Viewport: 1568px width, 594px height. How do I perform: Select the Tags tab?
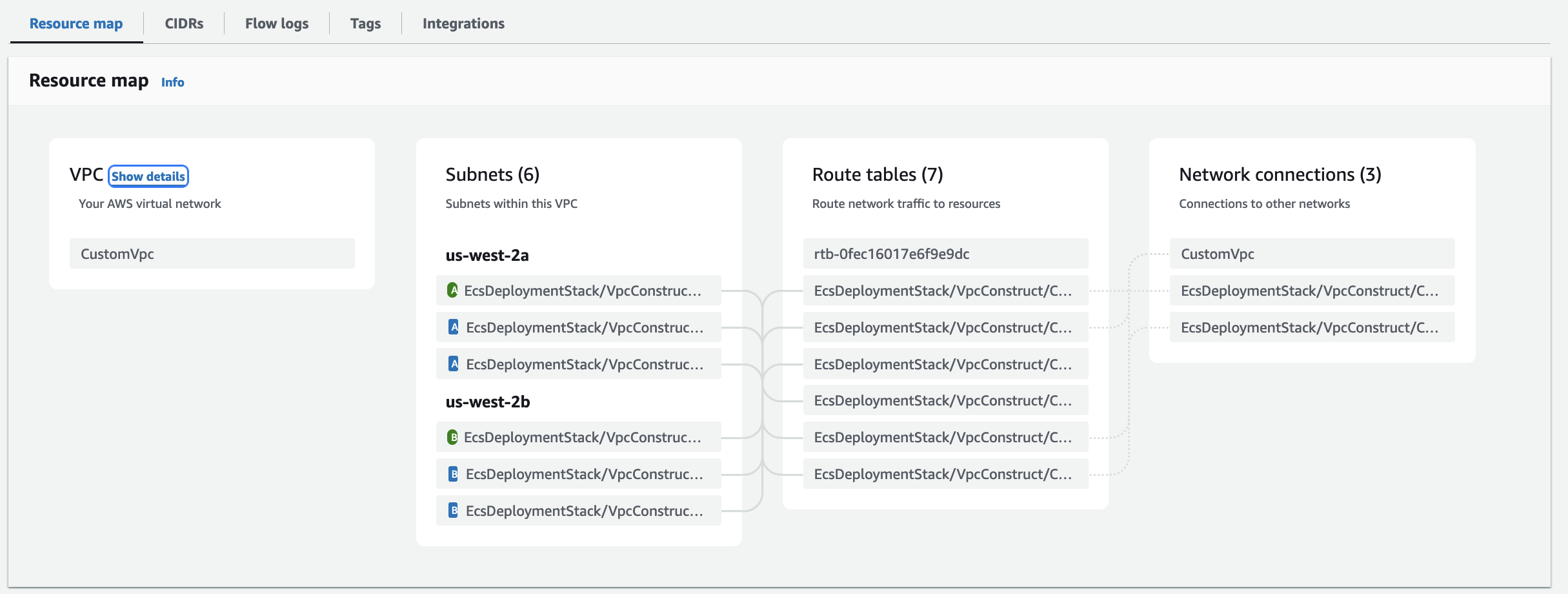coord(365,24)
